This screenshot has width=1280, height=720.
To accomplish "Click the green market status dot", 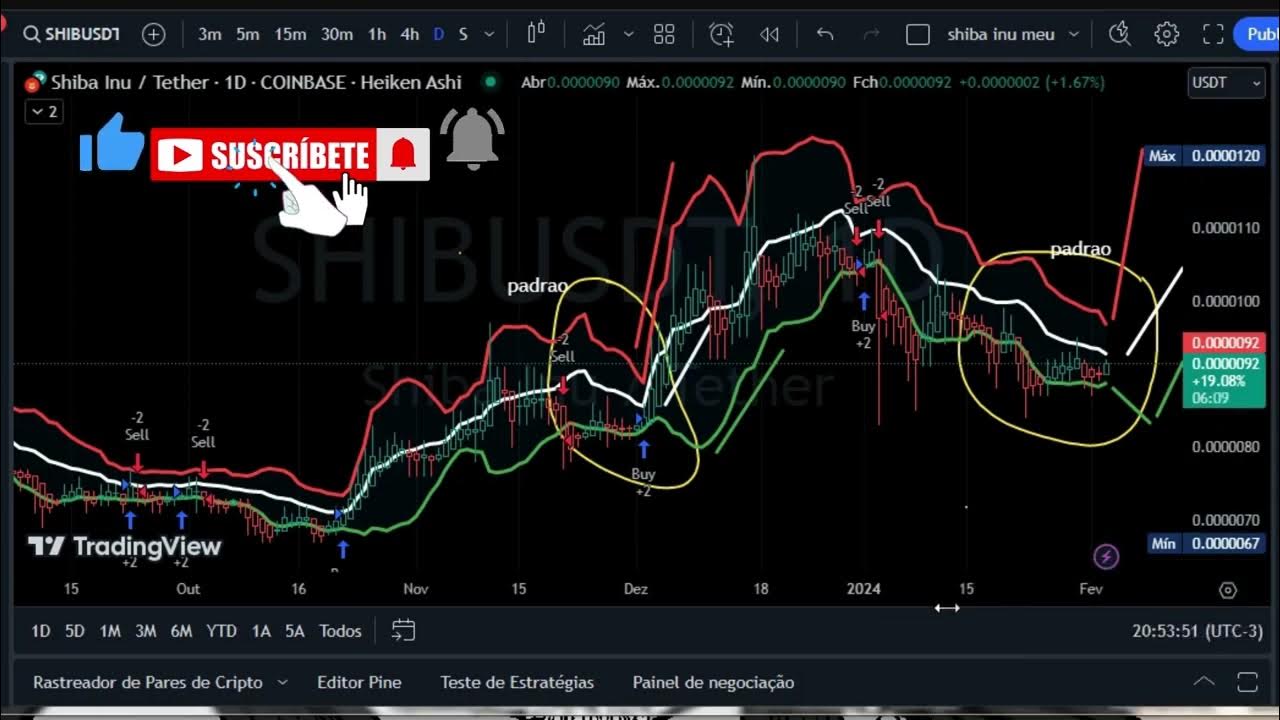I will [490, 82].
